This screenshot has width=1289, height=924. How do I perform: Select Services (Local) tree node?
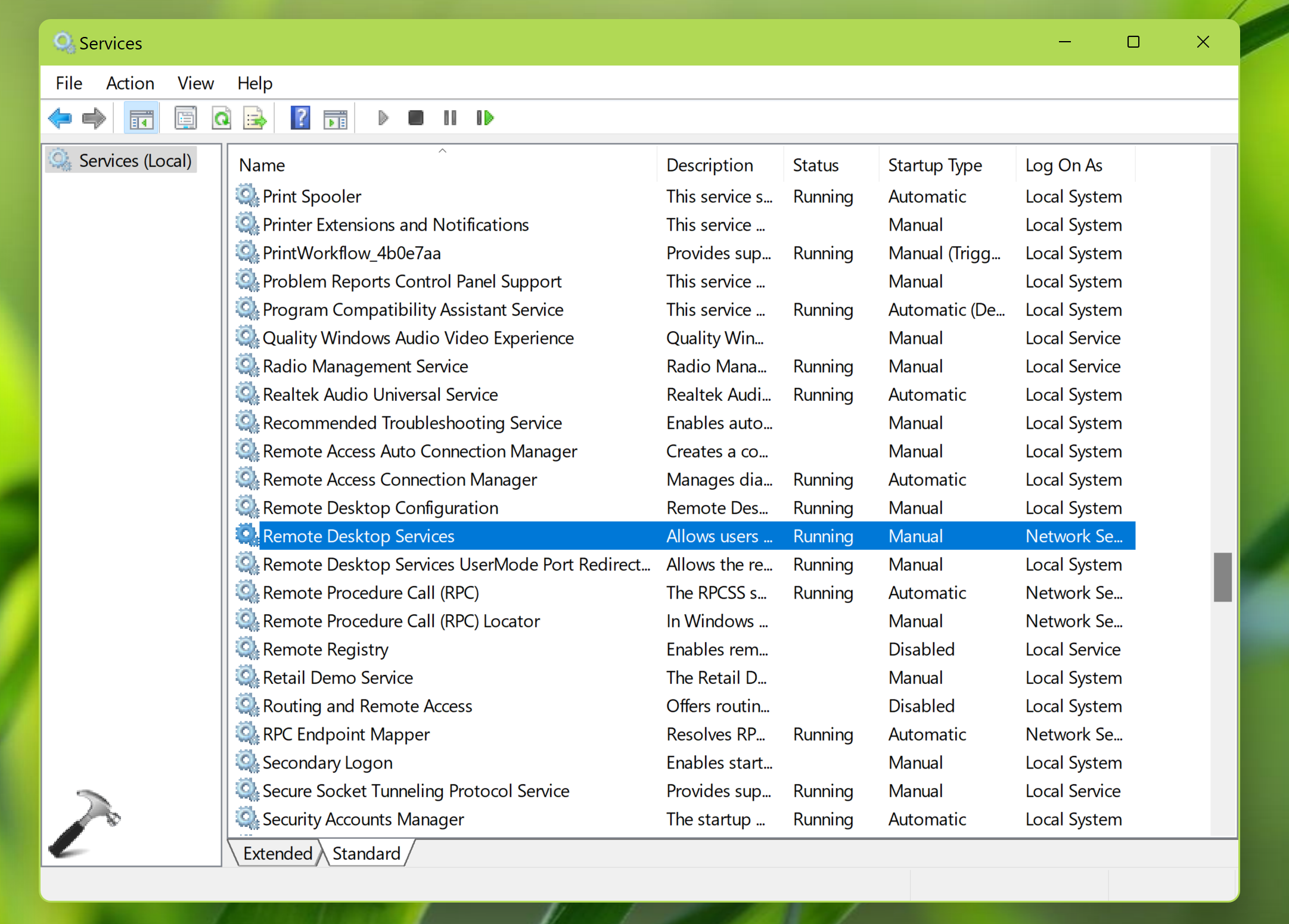(135, 160)
